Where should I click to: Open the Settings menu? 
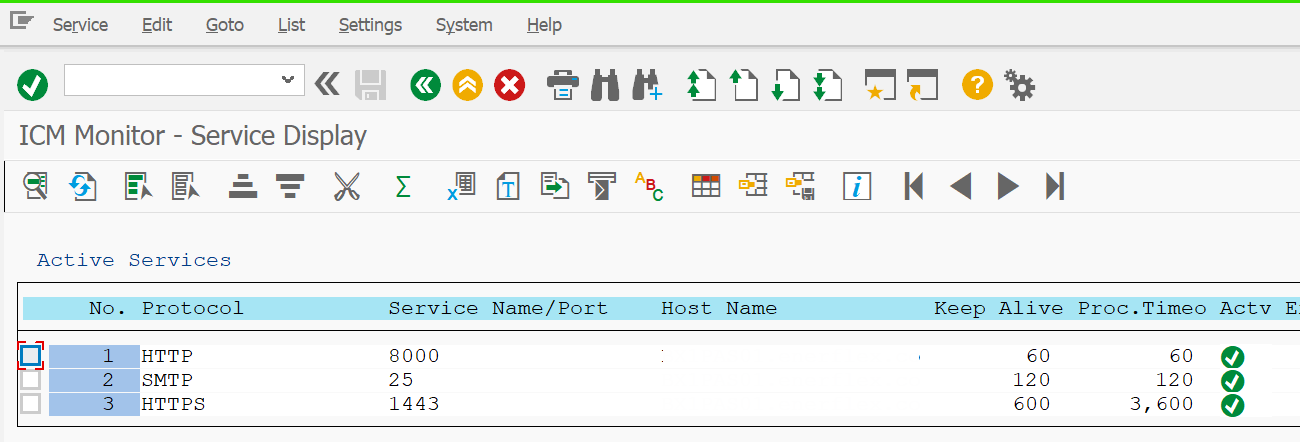370,25
